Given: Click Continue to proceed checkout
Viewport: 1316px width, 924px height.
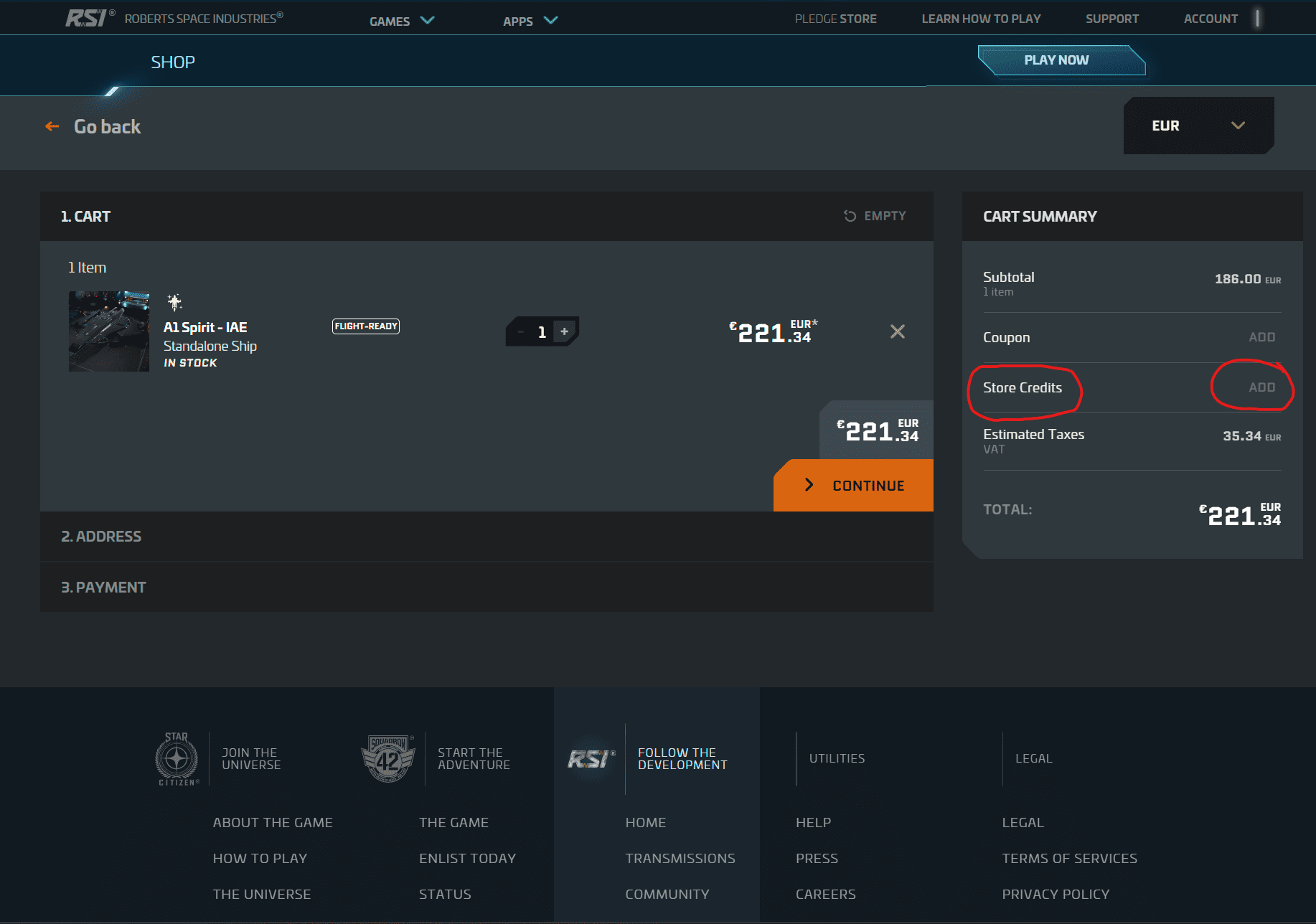Looking at the screenshot, I should pos(853,485).
